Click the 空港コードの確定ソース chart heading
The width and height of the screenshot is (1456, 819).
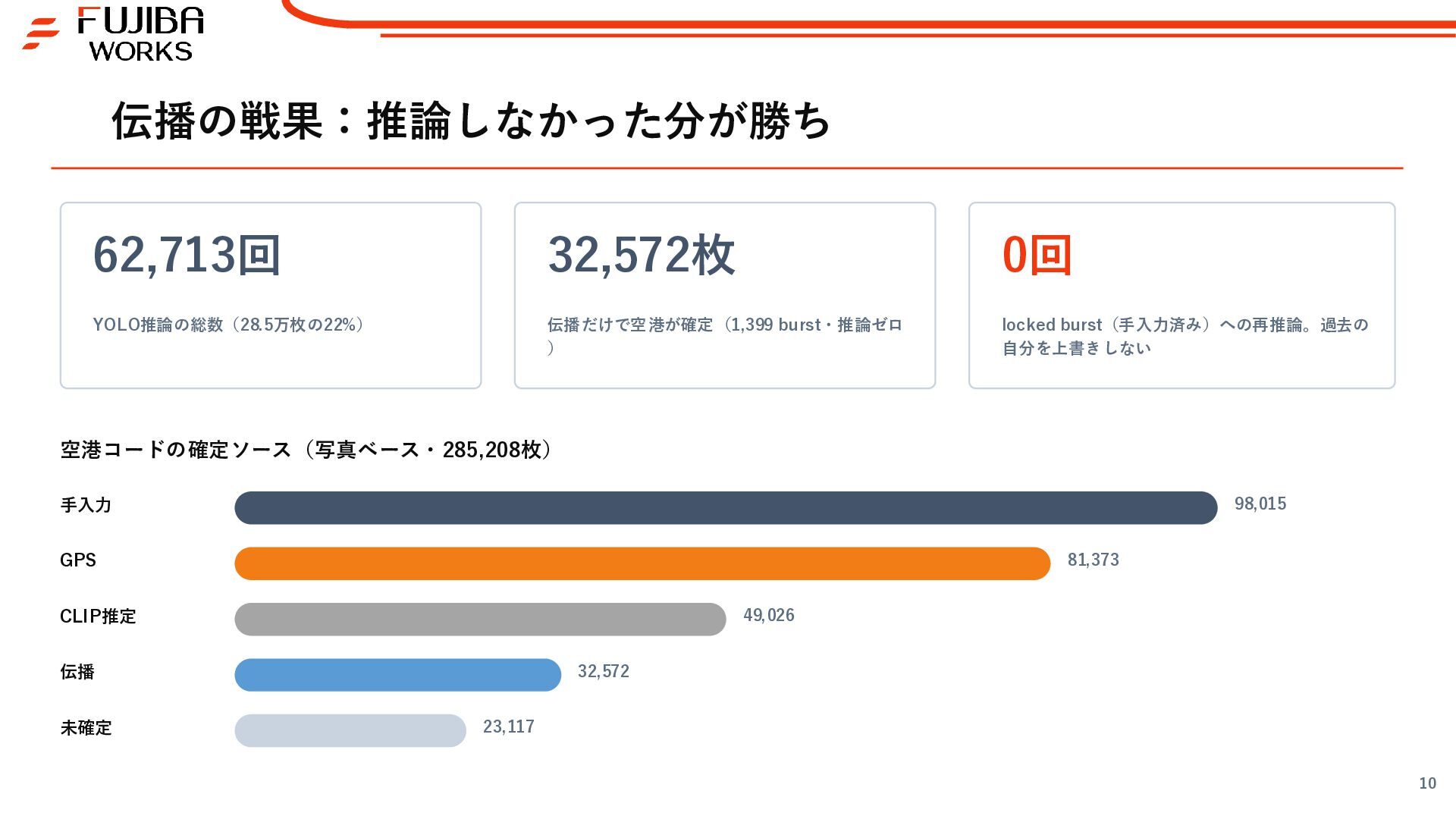coord(306,450)
